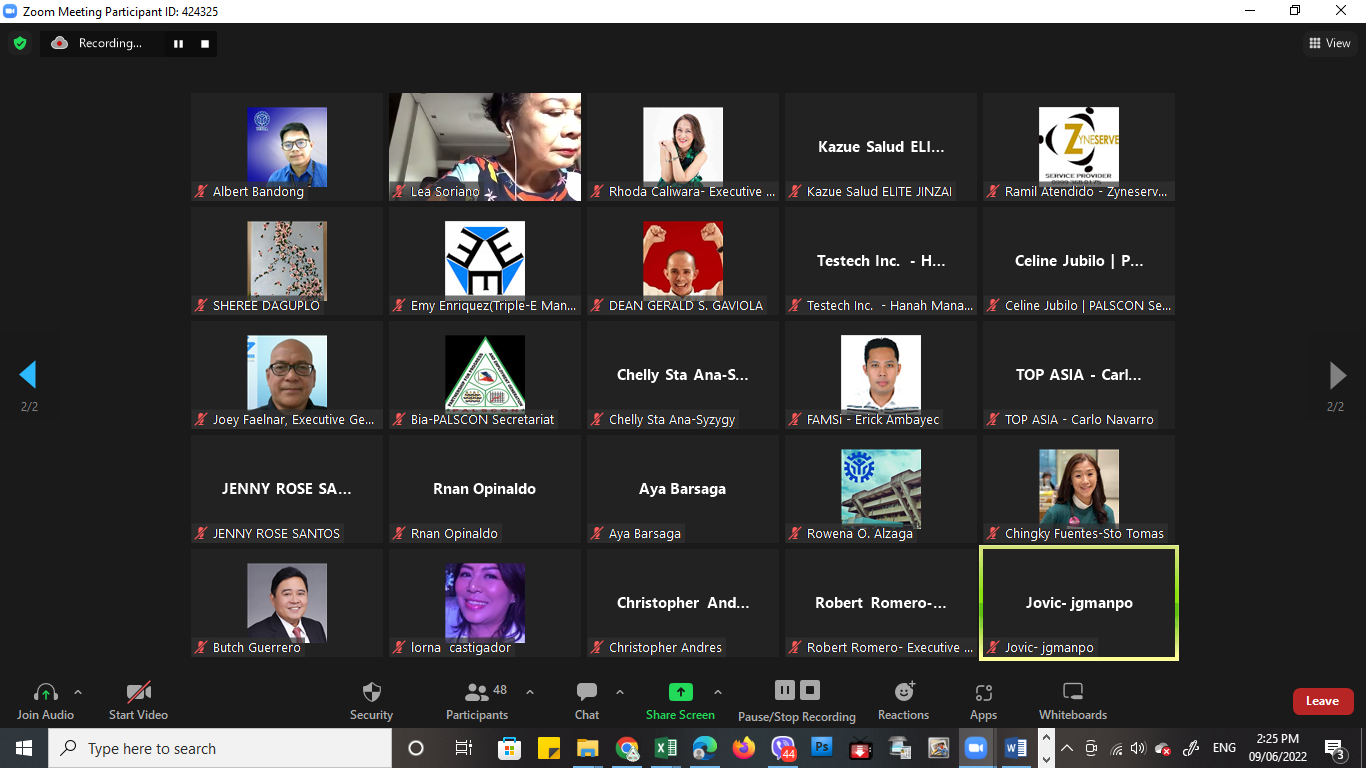Open Microsoft Edge from taskbar
Screen dimensions: 1366x768
coord(705,748)
